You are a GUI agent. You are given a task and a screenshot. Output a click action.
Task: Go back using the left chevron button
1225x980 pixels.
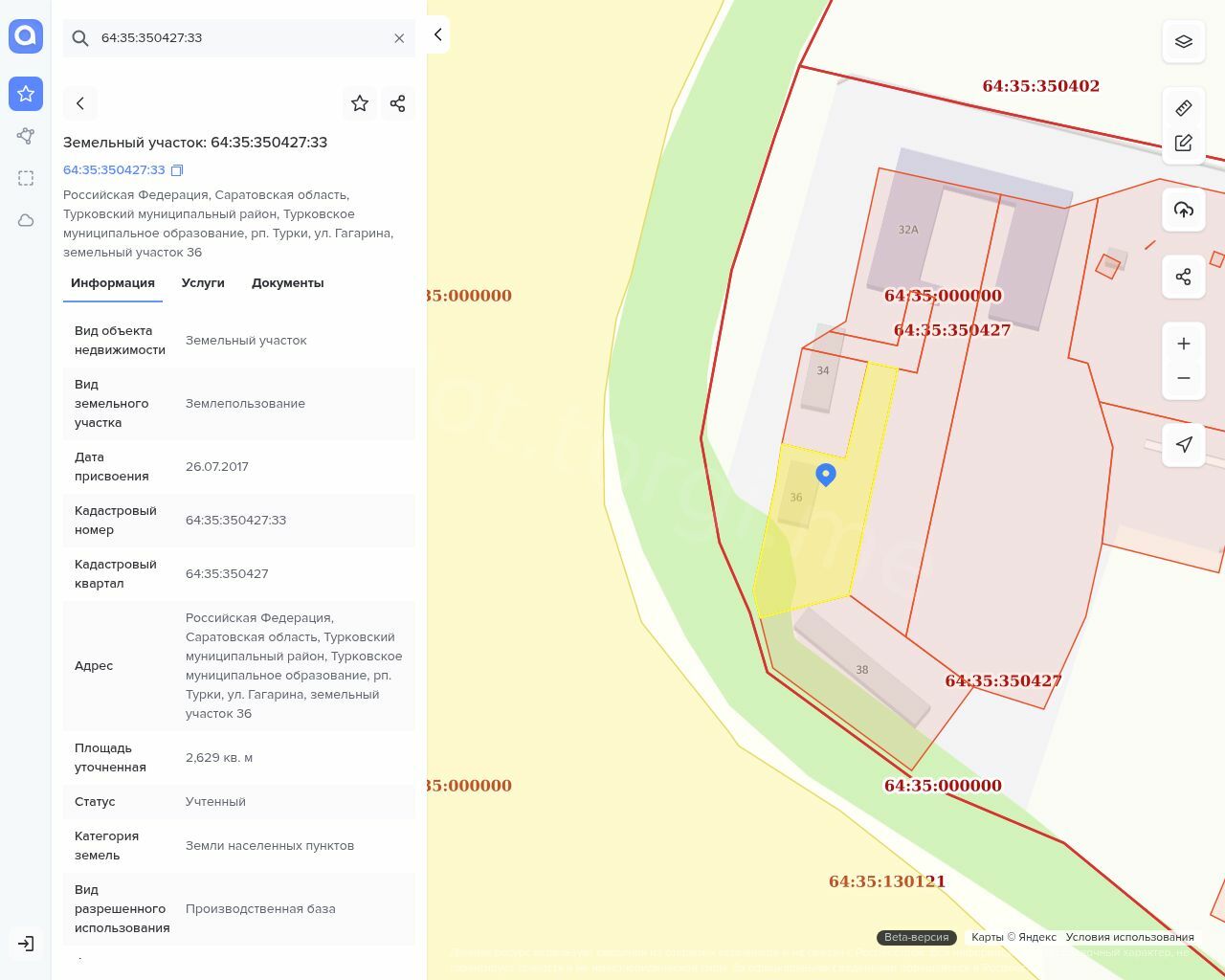pyautogui.click(x=80, y=103)
